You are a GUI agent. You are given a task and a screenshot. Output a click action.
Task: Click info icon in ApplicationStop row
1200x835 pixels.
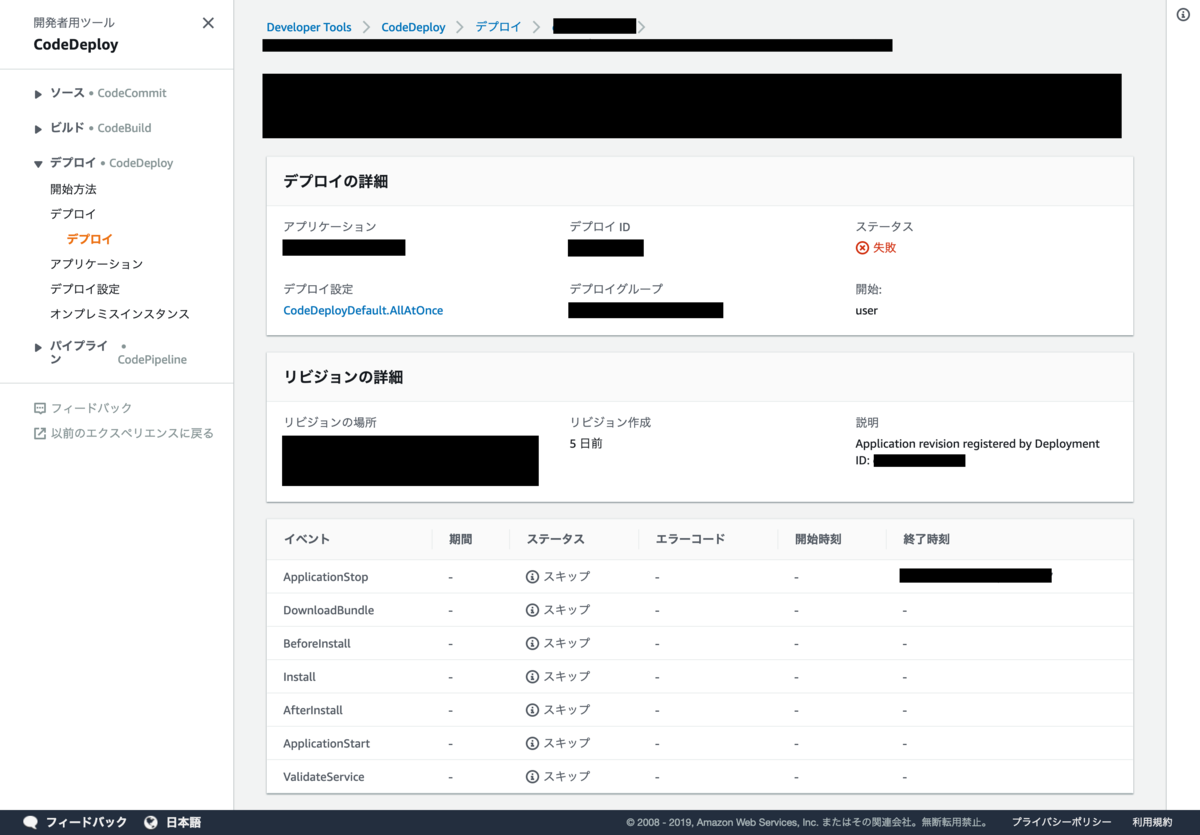532,577
